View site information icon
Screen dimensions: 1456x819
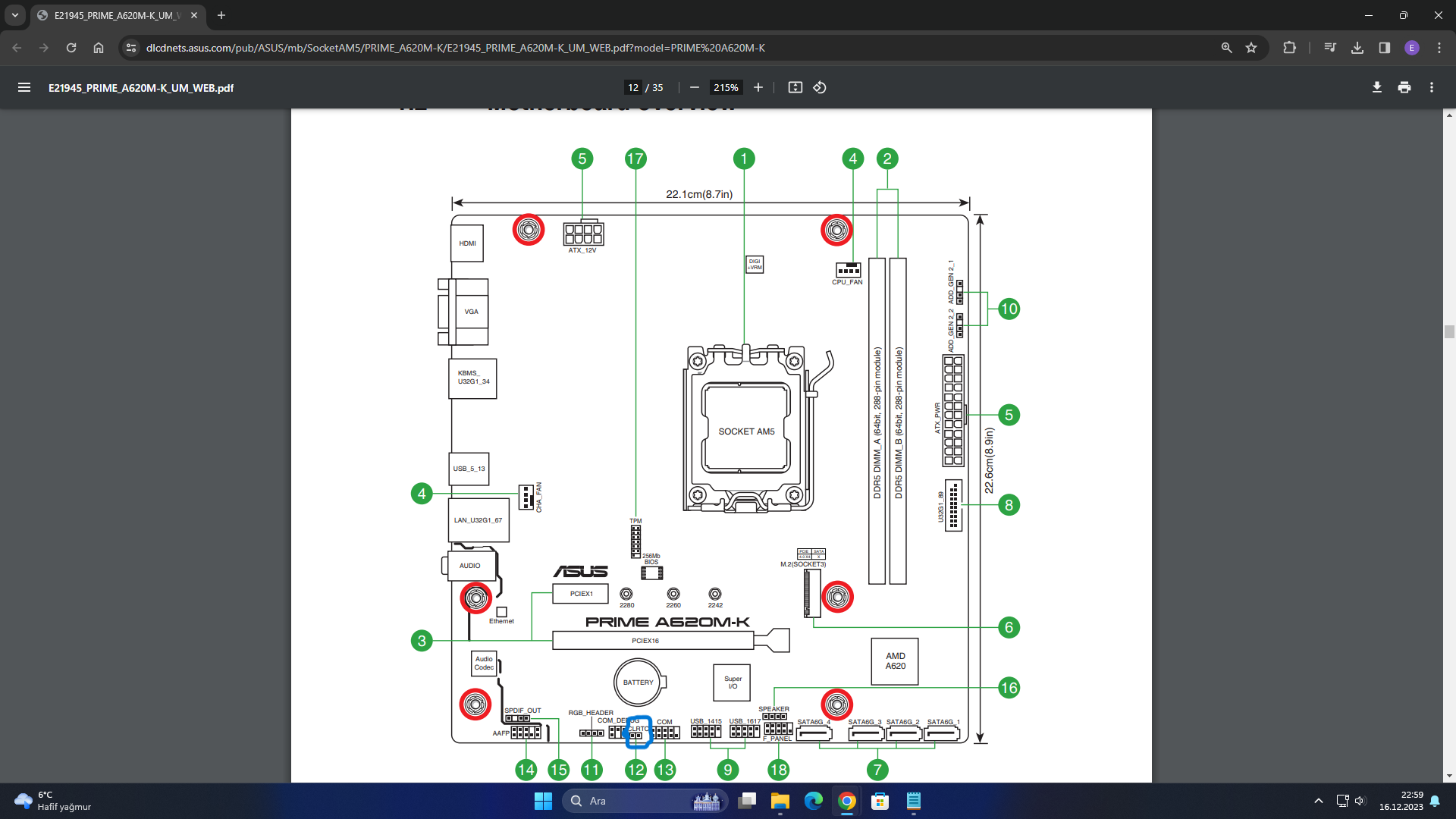(131, 48)
